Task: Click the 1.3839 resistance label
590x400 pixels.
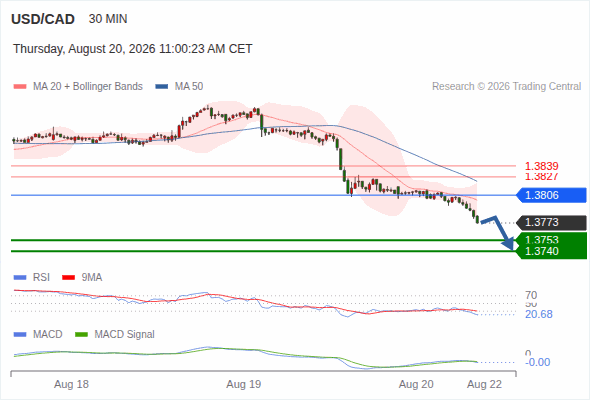Action: pyautogui.click(x=541, y=166)
